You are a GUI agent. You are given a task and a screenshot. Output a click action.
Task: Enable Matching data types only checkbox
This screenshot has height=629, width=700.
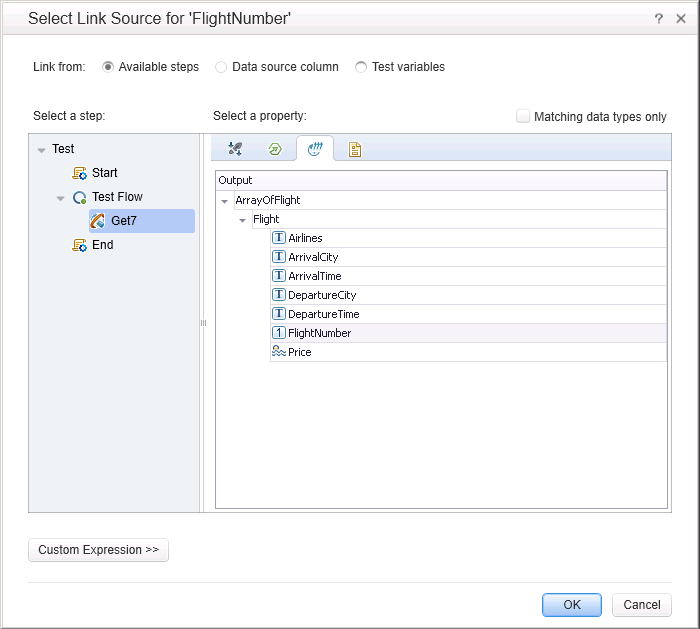coord(523,116)
